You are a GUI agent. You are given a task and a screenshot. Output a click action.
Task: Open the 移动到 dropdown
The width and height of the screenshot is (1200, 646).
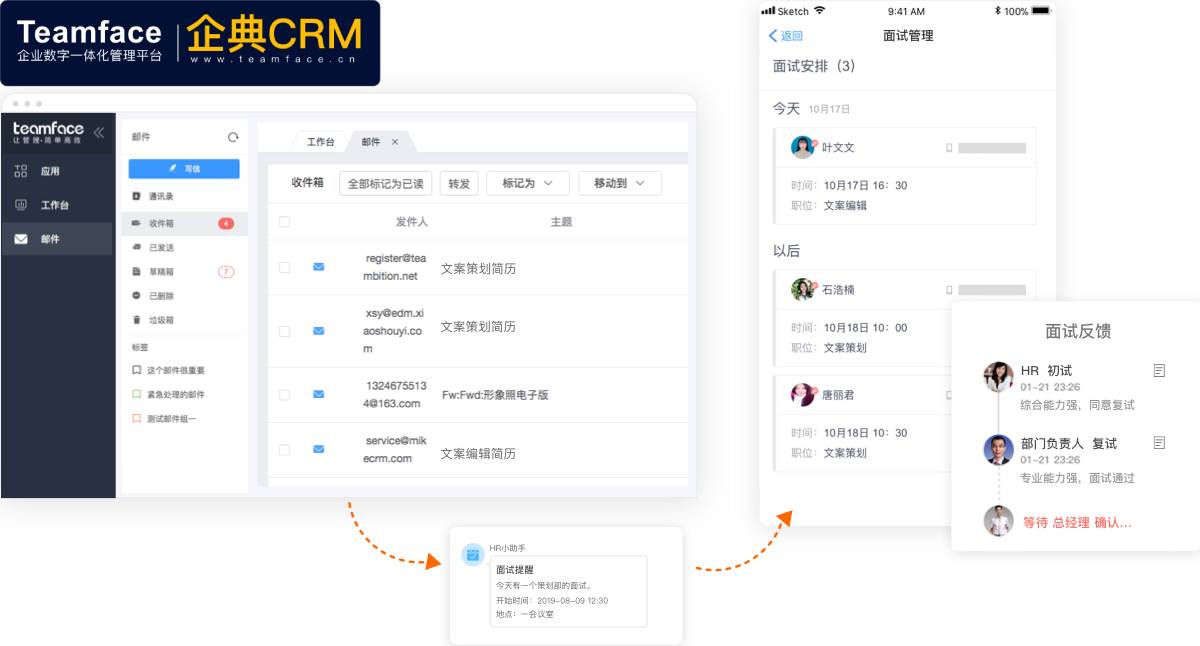pyautogui.click(x=620, y=183)
